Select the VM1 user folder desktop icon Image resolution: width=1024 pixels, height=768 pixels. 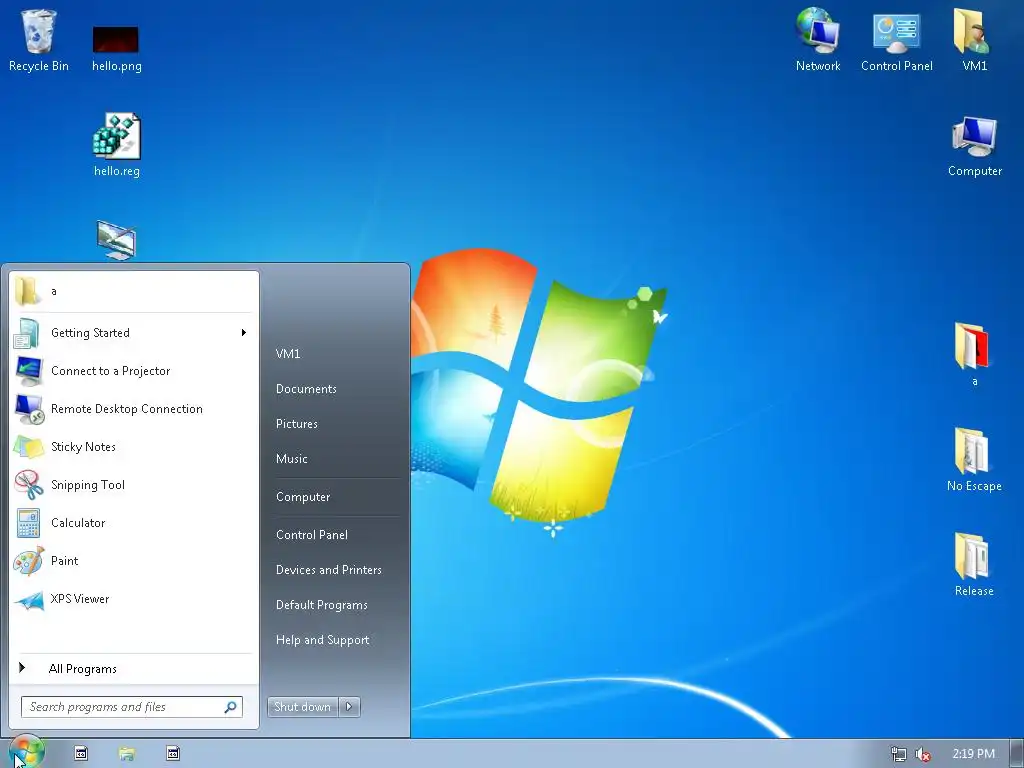[x=974, y=39]
